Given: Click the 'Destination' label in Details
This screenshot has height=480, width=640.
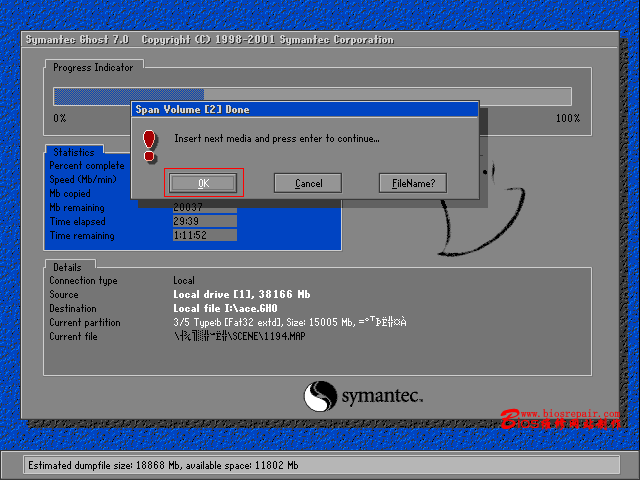Looking at the screenshot, I should [x=73, y=308].
